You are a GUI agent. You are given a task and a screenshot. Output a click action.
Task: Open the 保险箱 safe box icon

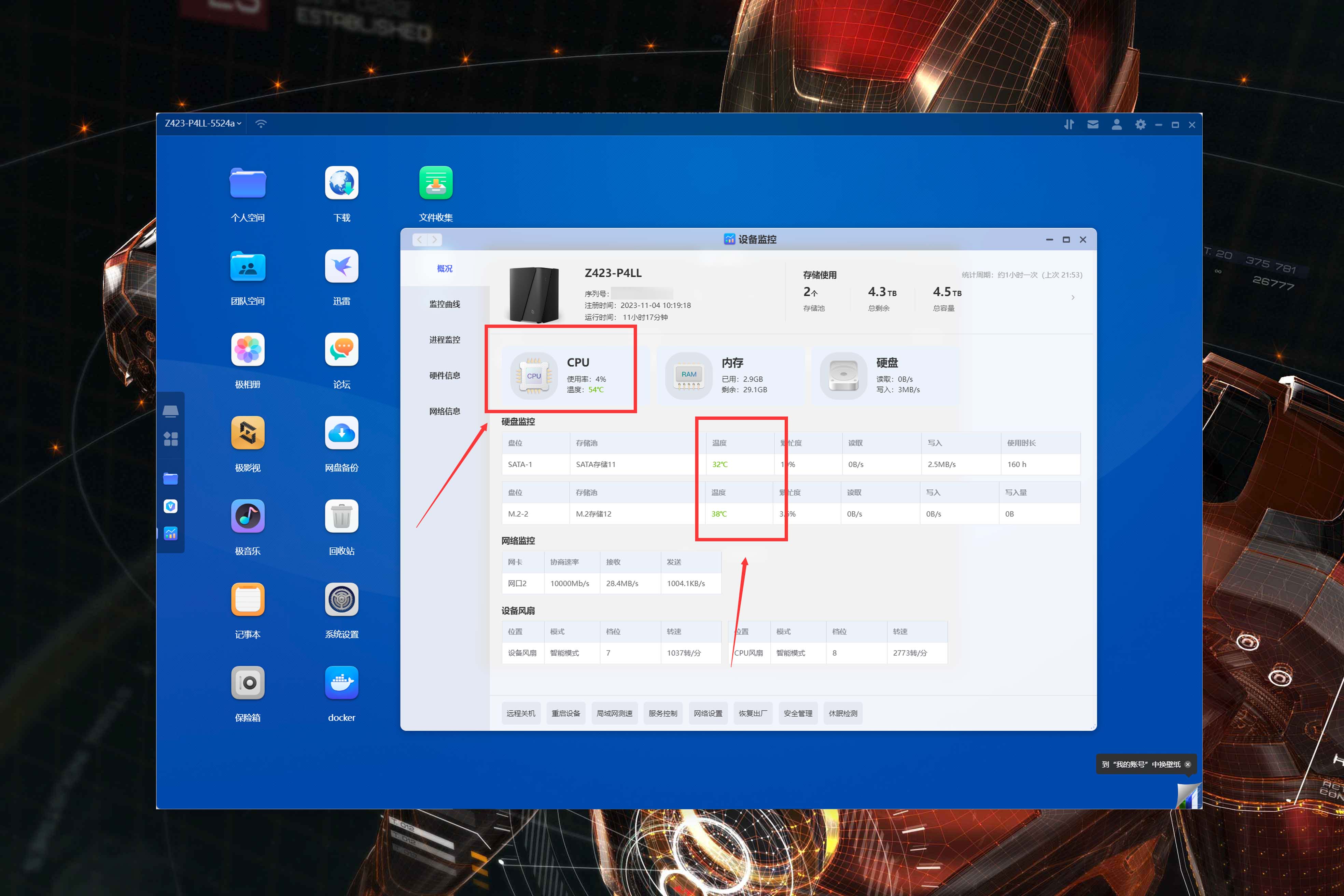point(248,682)
